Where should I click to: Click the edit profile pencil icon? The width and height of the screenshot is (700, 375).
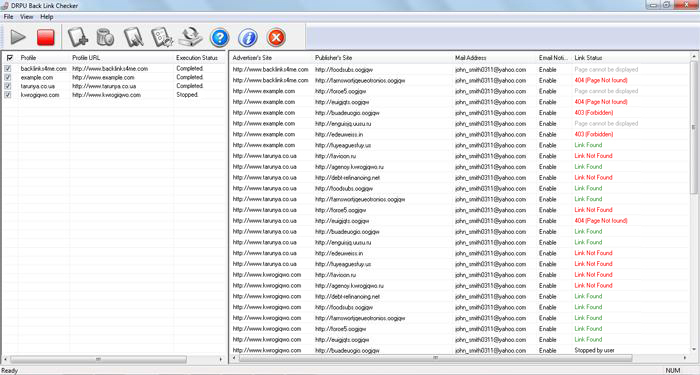tap(133, 37)
